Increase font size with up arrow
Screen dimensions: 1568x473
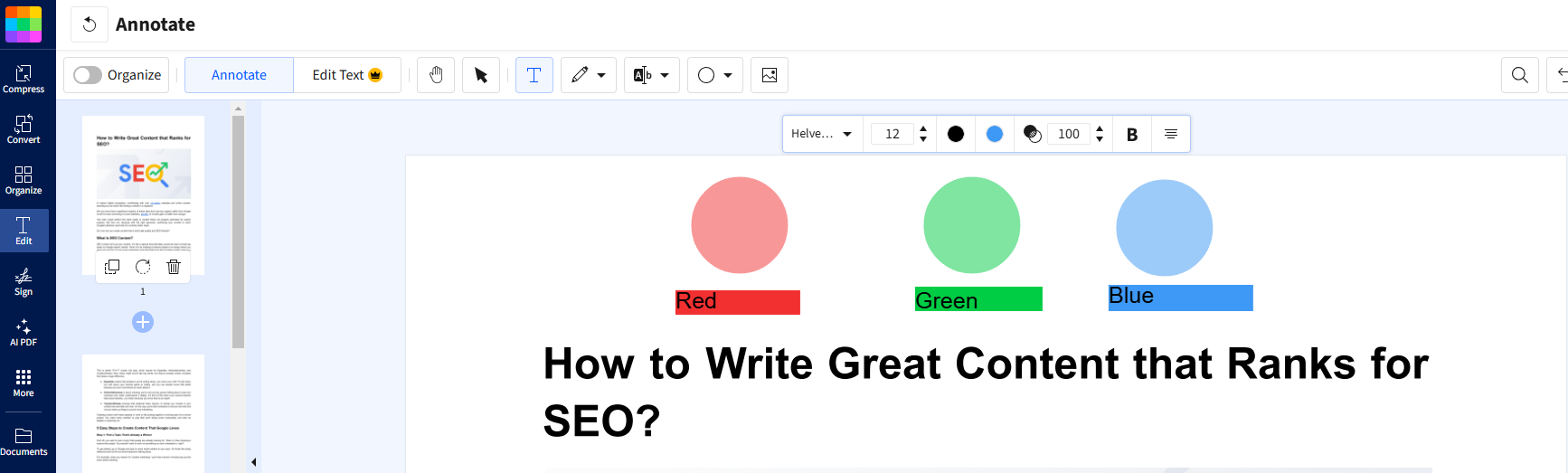pyautogui.click(x=923, y=129)
